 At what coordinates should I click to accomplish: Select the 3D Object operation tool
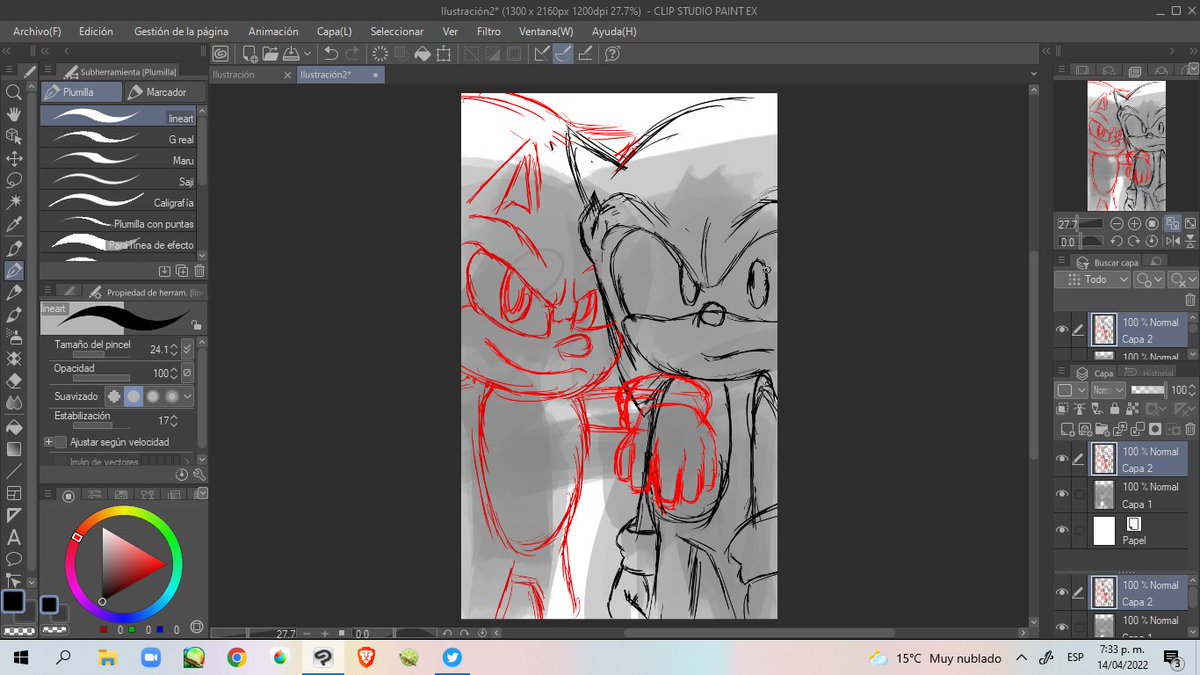click(x=14, y=136)
